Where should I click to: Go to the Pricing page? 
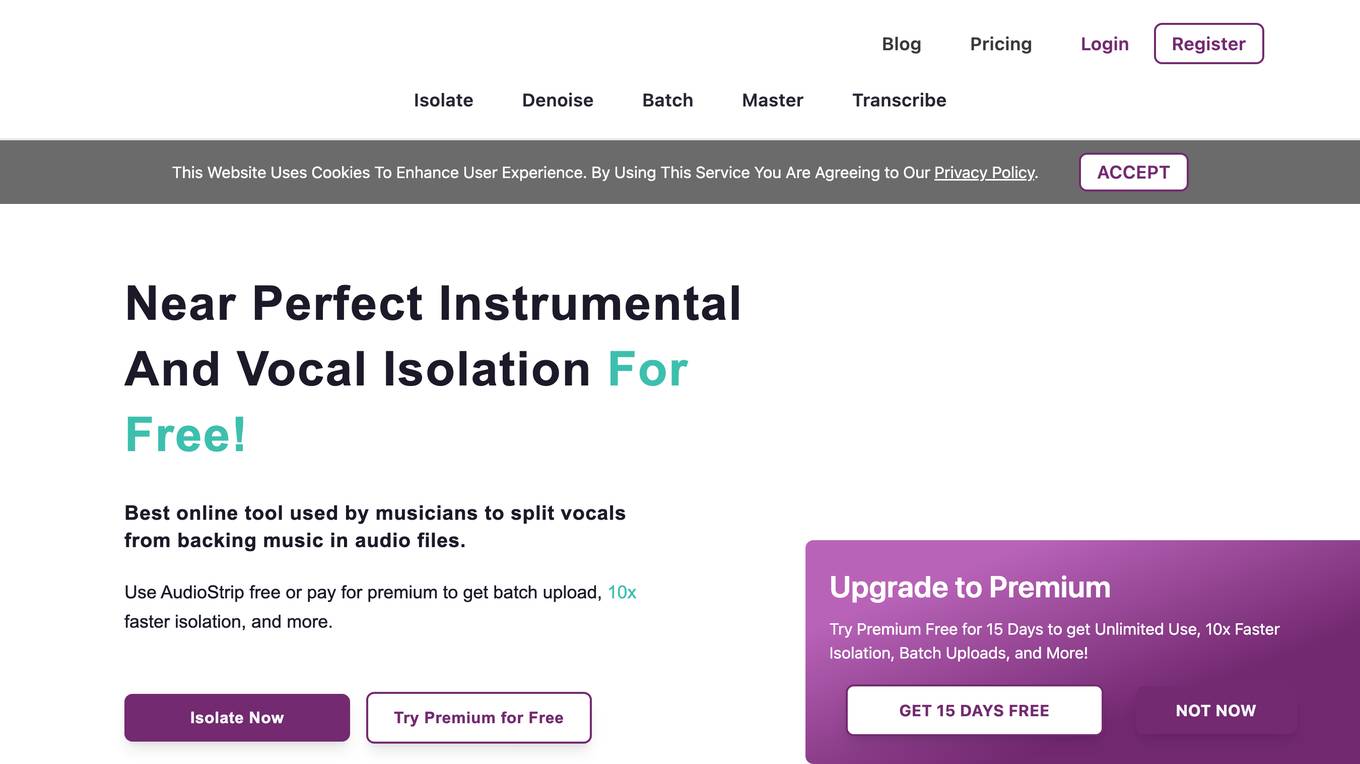pyautogui.click(x=1000, y=44)
